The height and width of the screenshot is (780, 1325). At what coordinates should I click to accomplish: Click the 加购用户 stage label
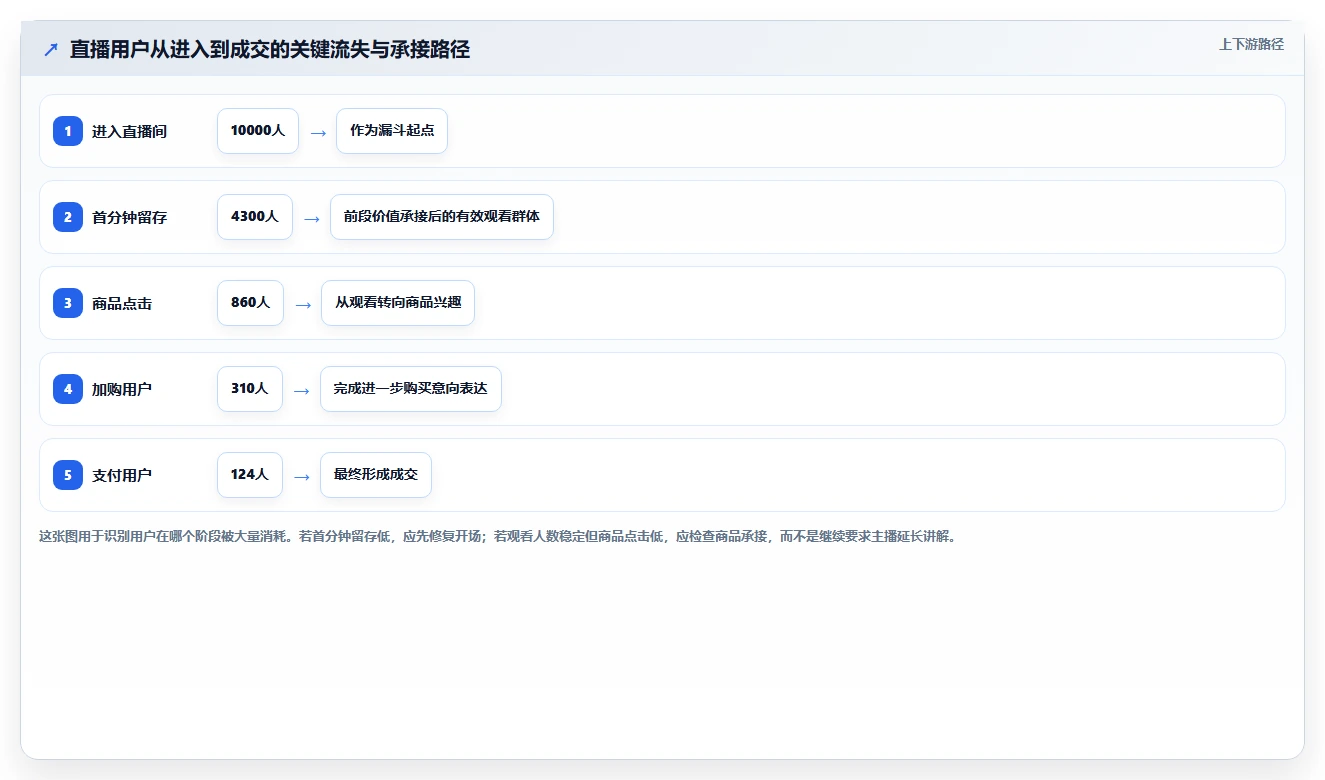[x=122, y=389]
